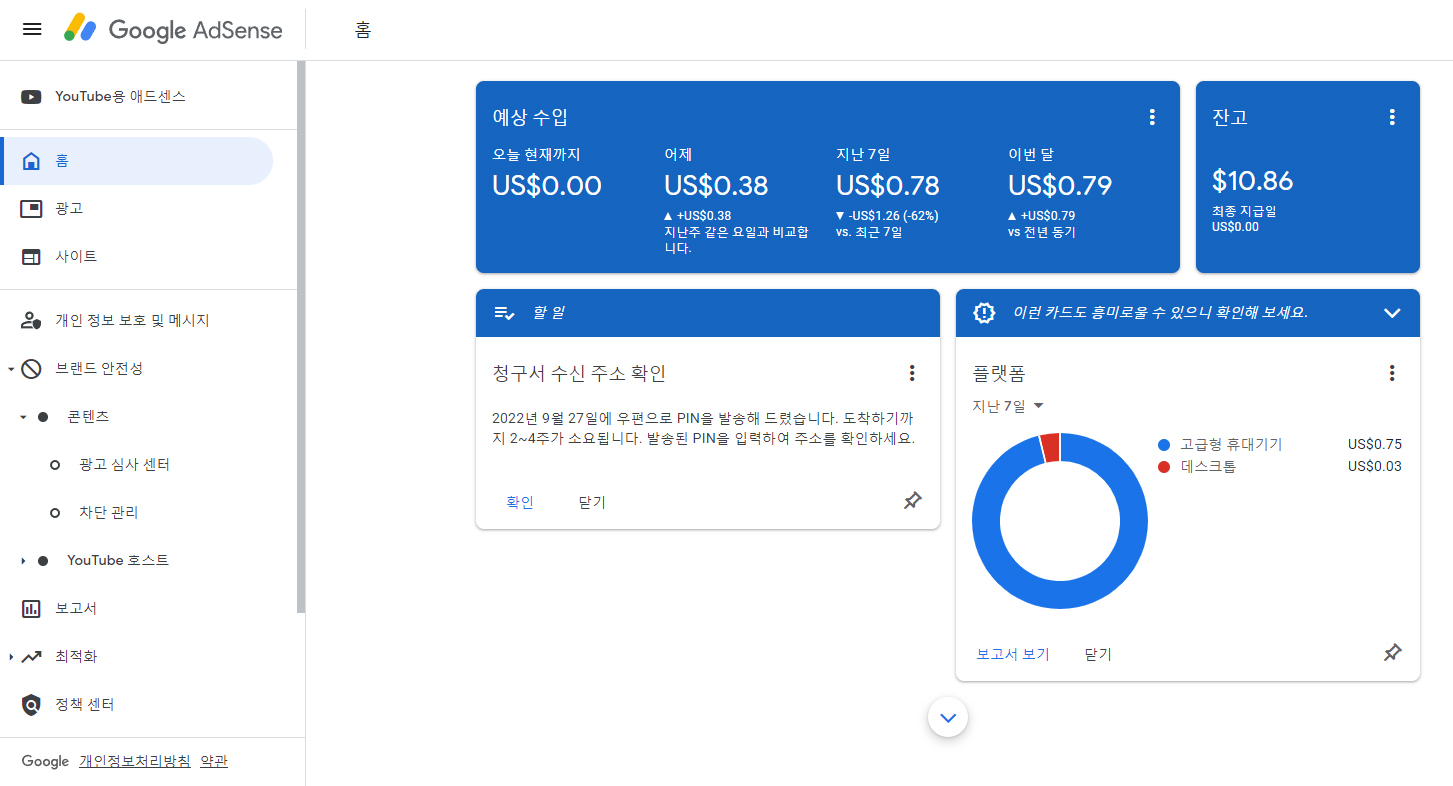Click 지난 7일 US$0.78 earnings value
Image resolution: width=1453 pixels, height=786 pixels.
click(x=888, y=186)
